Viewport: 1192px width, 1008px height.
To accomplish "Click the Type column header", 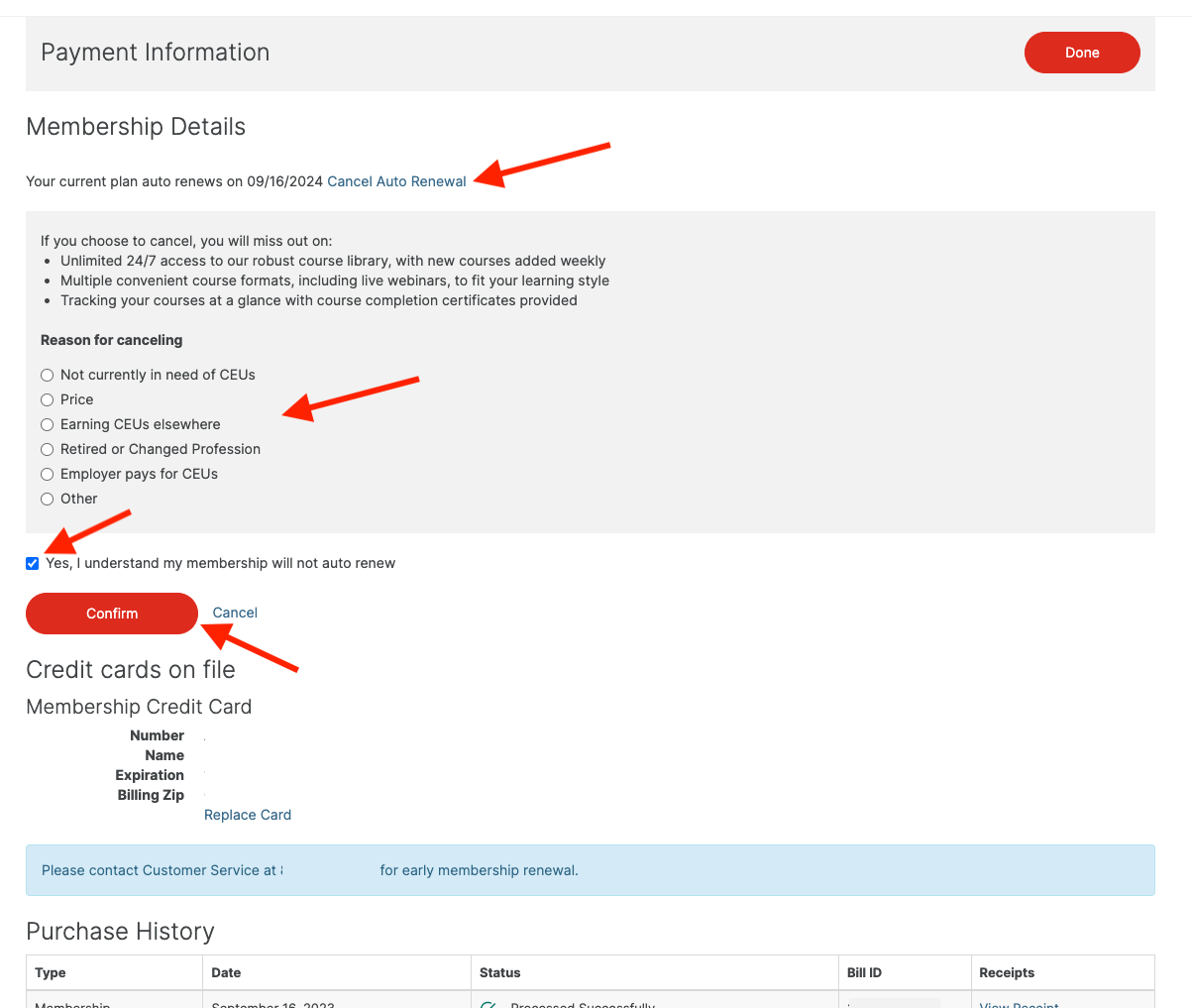I will pos(50,972).
